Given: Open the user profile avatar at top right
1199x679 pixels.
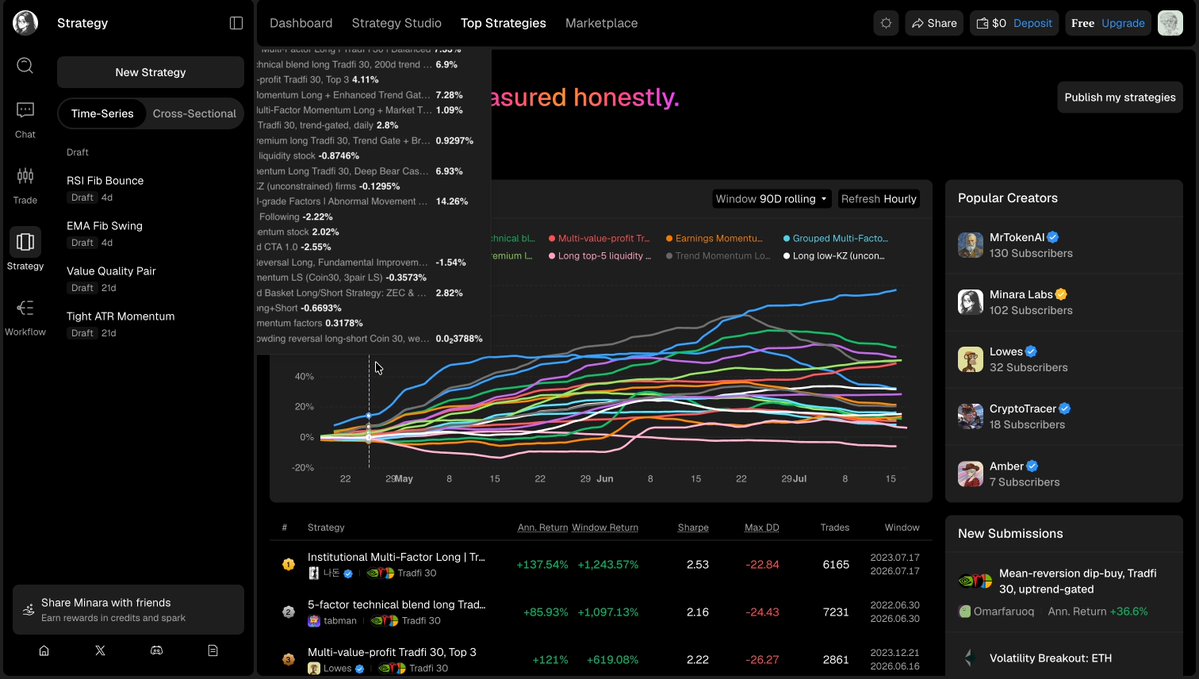Looking at the screenshot, I should click(x=1170, y=23).
